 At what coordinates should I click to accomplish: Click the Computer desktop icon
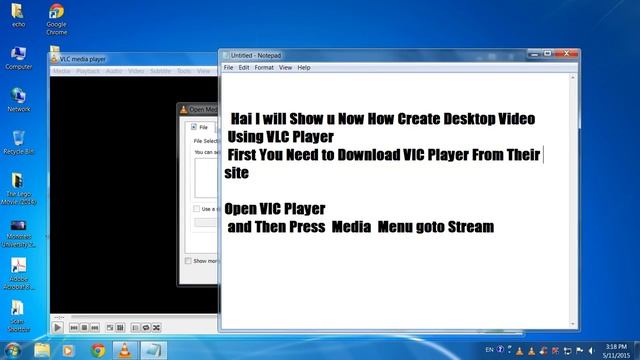[x=18, y=58]
